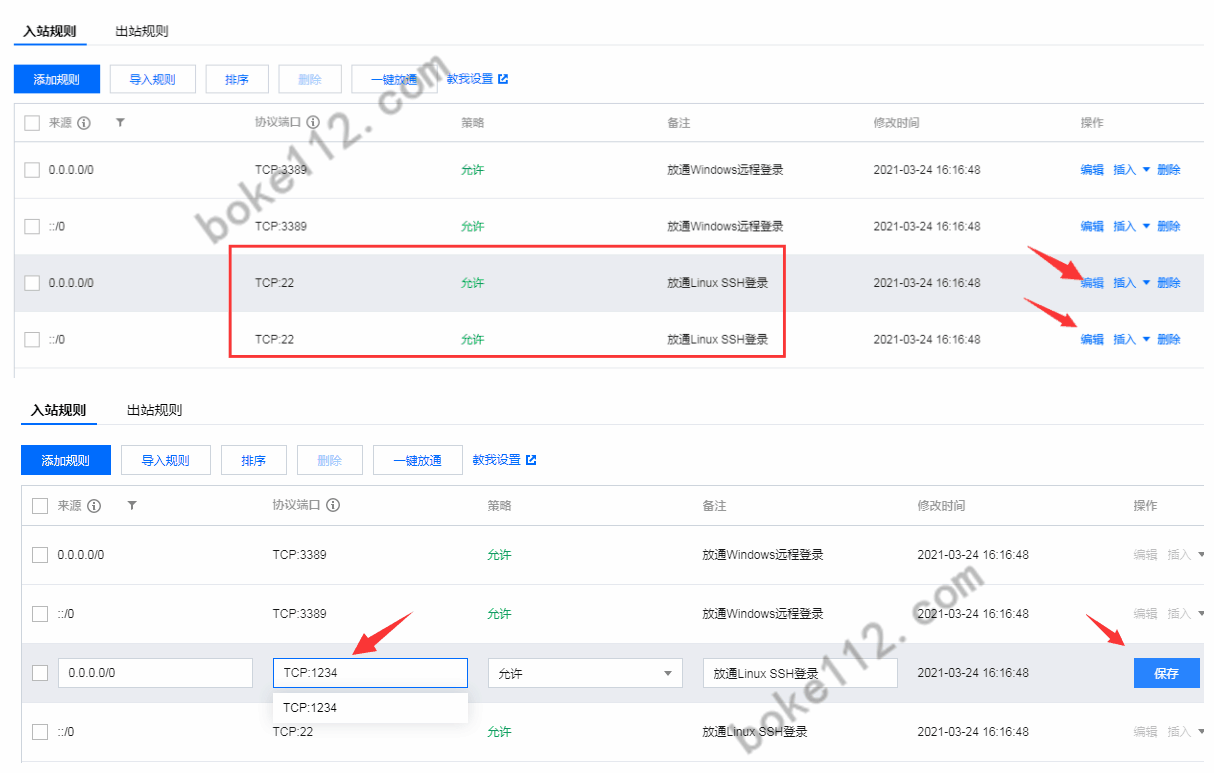
Task: Open 插入 dropdown arrow for upper 0.0.0.0/0 TCP:22 row
Action: [x=1146, y=283]
